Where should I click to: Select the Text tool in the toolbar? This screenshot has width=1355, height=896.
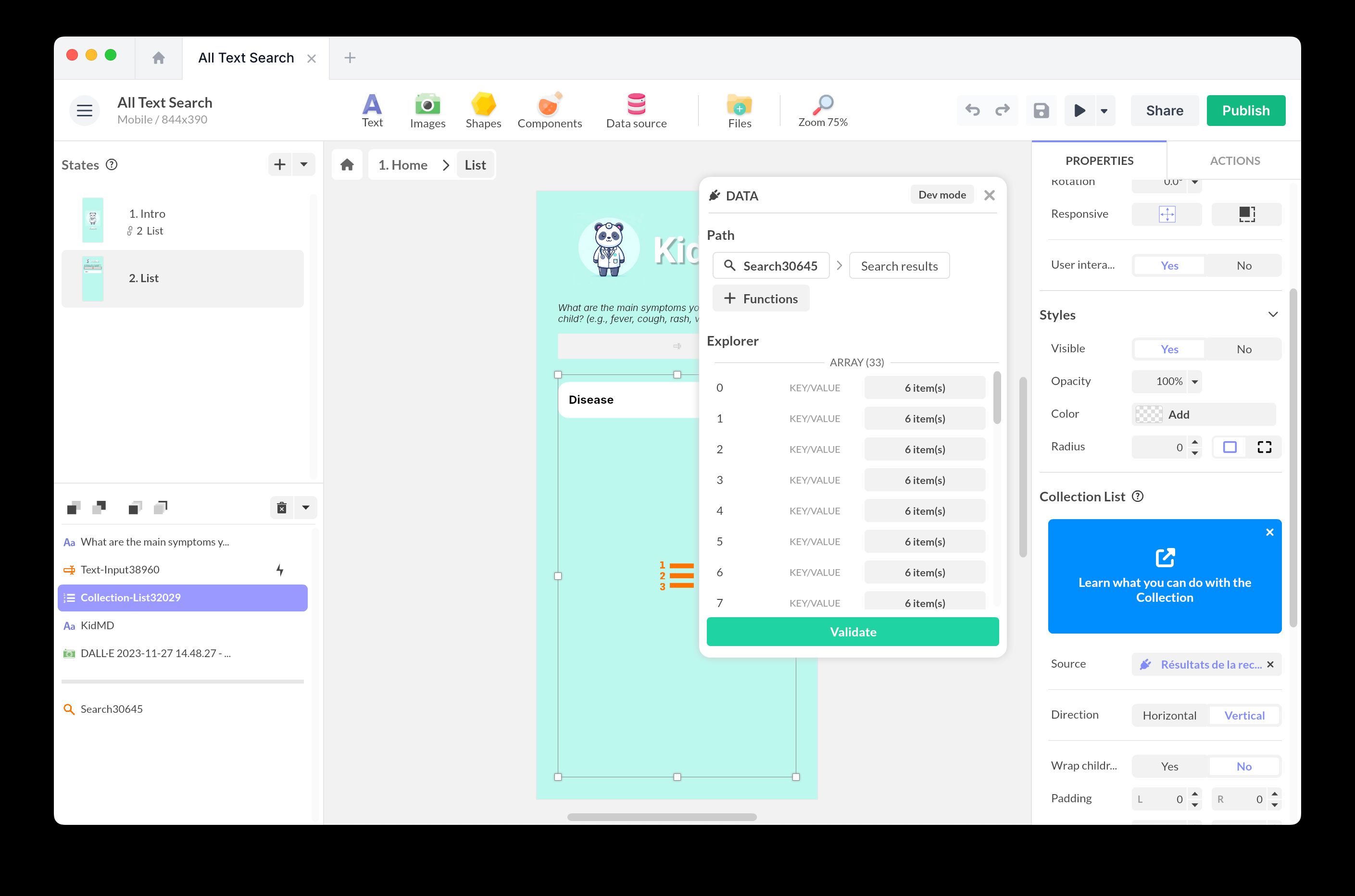point(372,110)
